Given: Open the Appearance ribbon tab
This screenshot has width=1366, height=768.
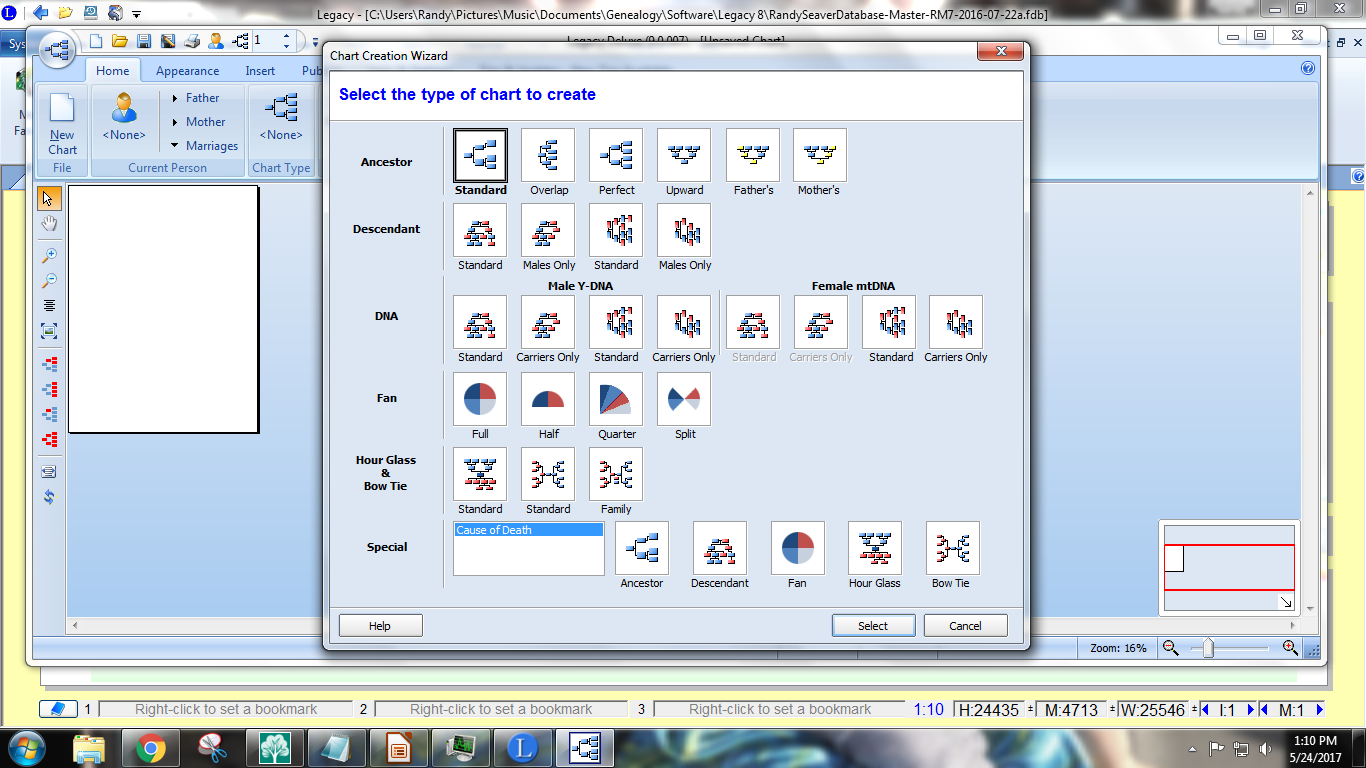Looking at the screenshot, I should tap(187, 71).
